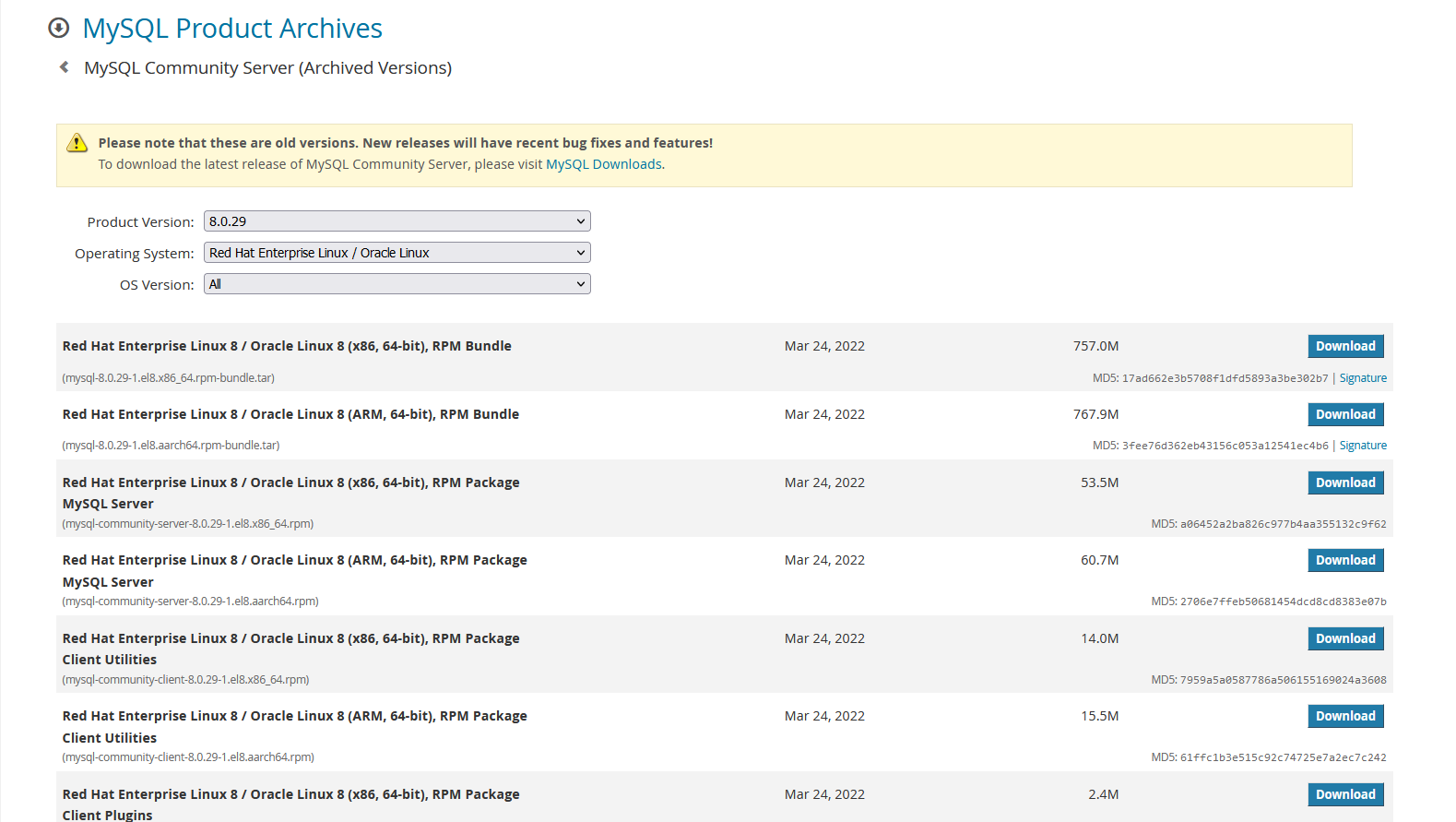Open Signature link for x86 RPM Bundle

1362,378
